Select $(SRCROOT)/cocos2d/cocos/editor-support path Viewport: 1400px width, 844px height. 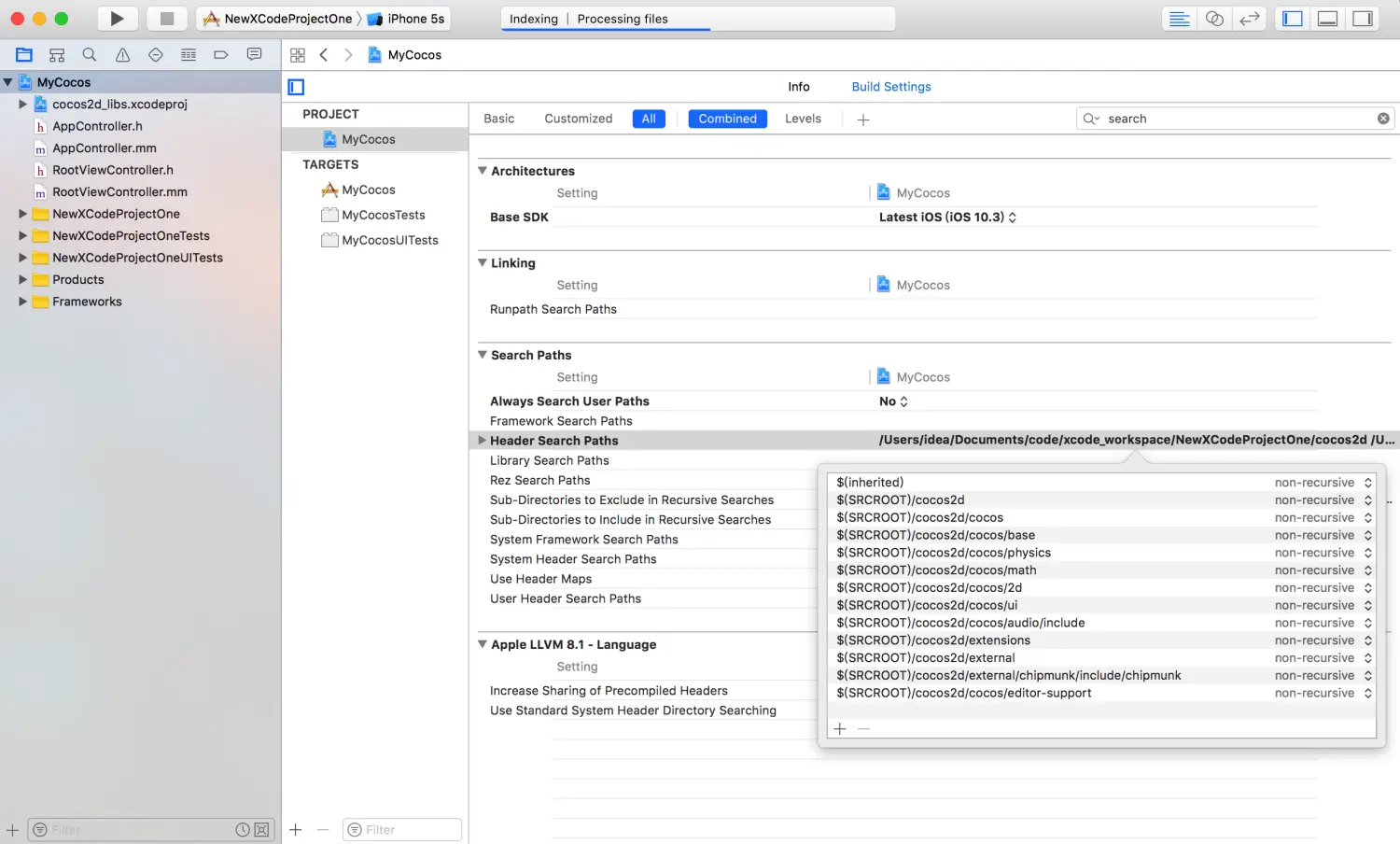pyautogui.click(x=964, y=693)
